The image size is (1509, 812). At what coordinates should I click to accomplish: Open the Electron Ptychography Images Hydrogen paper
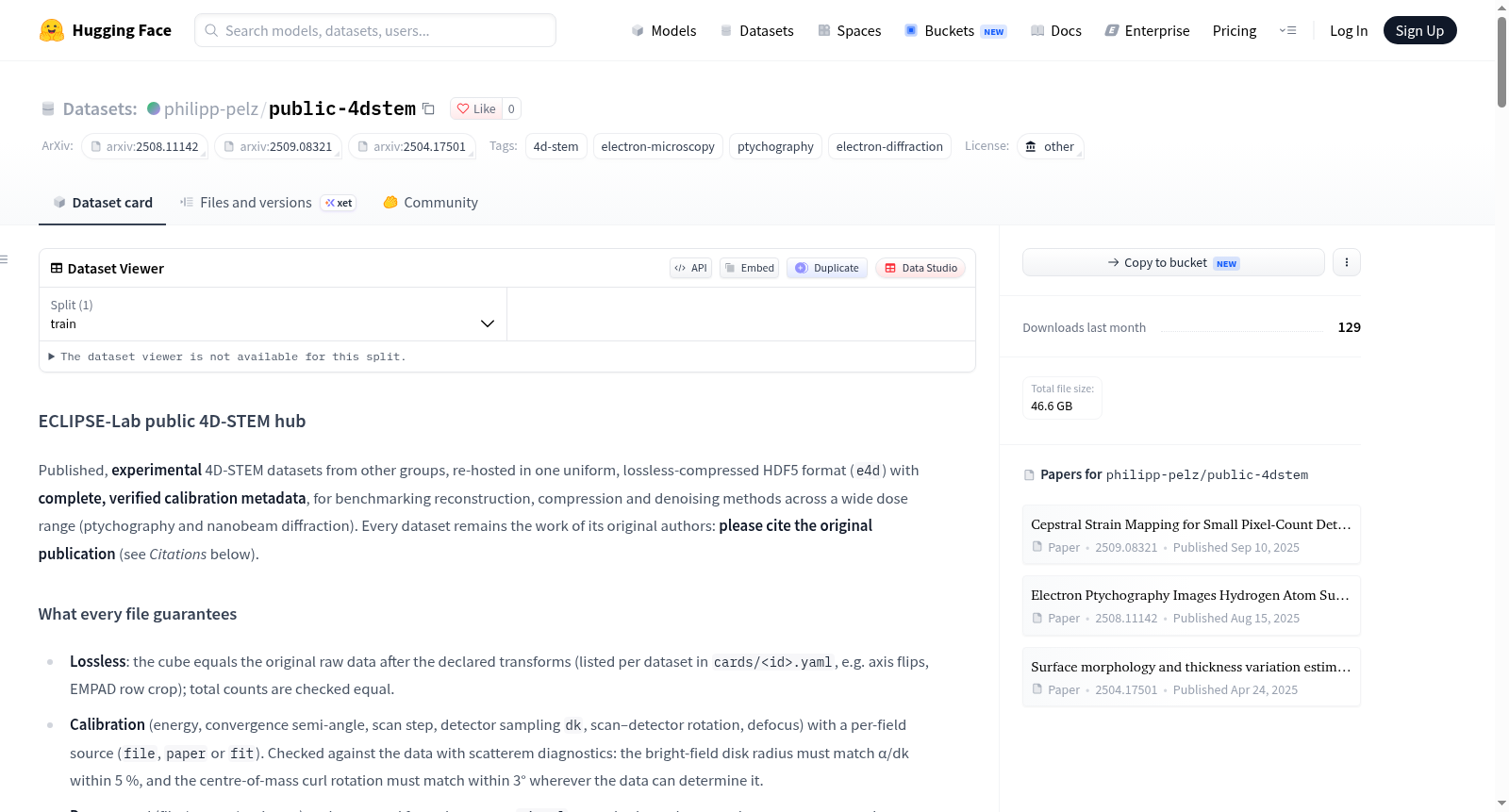click(1191, 605)
